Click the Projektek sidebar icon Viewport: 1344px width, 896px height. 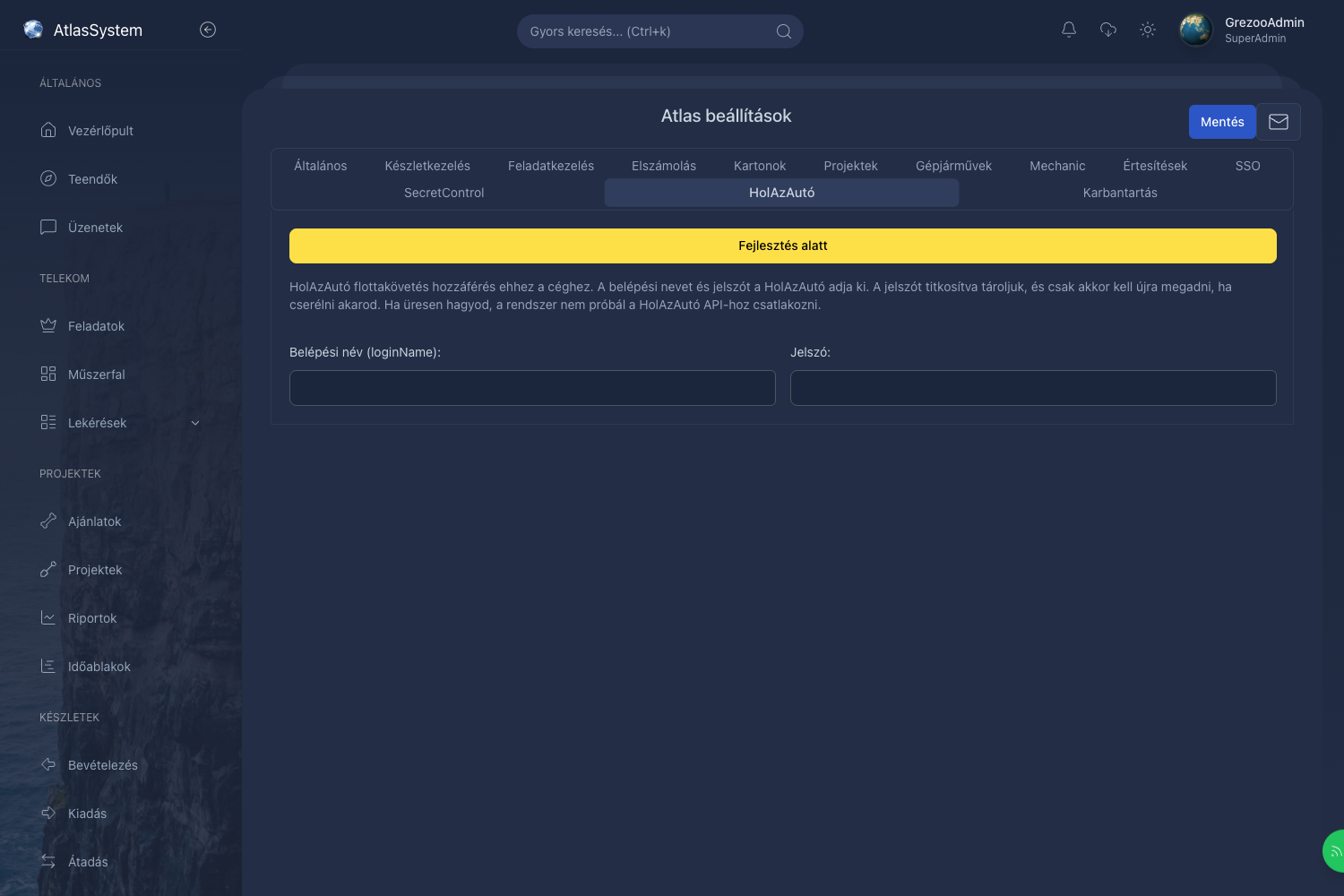point(48,569)
